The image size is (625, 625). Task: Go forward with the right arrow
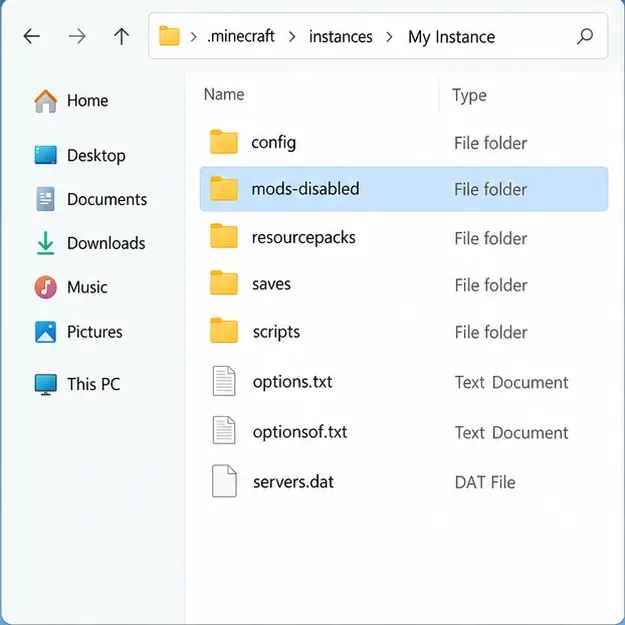pyautogui.click(x=77, y=36)
